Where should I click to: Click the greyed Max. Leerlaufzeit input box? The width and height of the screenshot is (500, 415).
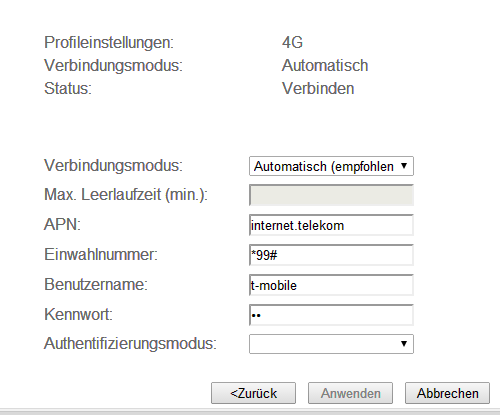point(331,195)
